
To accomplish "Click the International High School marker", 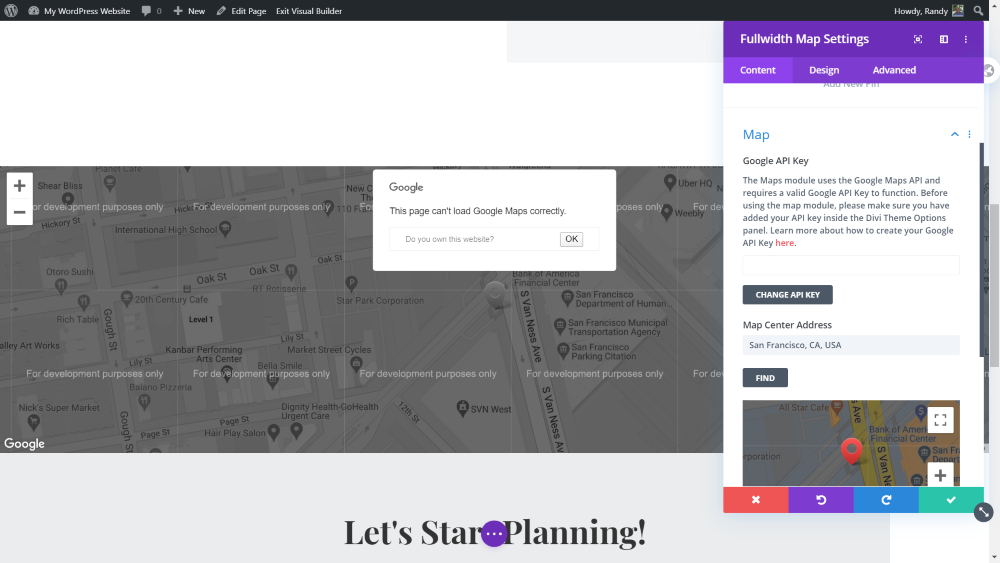I will pos(224,228).
